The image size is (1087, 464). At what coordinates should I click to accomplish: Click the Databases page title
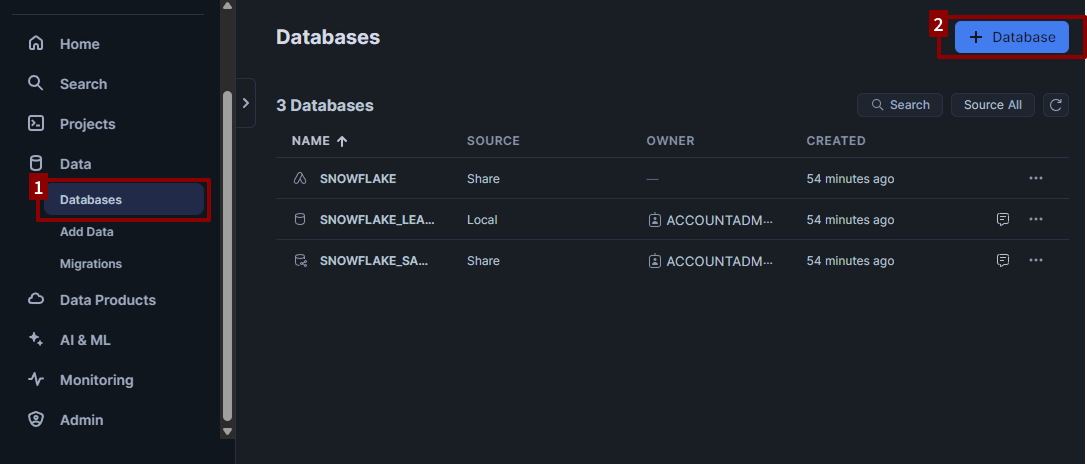point(328,37)
